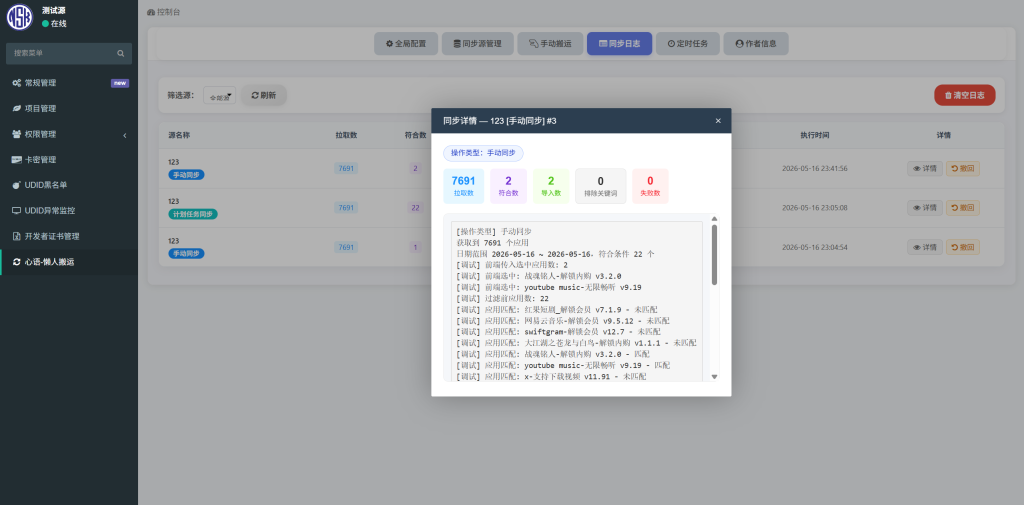Click the 刷新 button
The image size is (1024, 505).
click(264, 95)
